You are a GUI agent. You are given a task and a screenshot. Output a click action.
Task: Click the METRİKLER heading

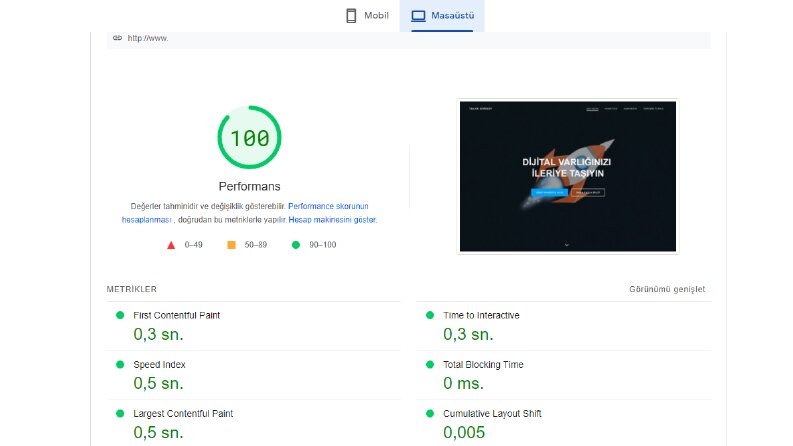click(x=131, y=289)
